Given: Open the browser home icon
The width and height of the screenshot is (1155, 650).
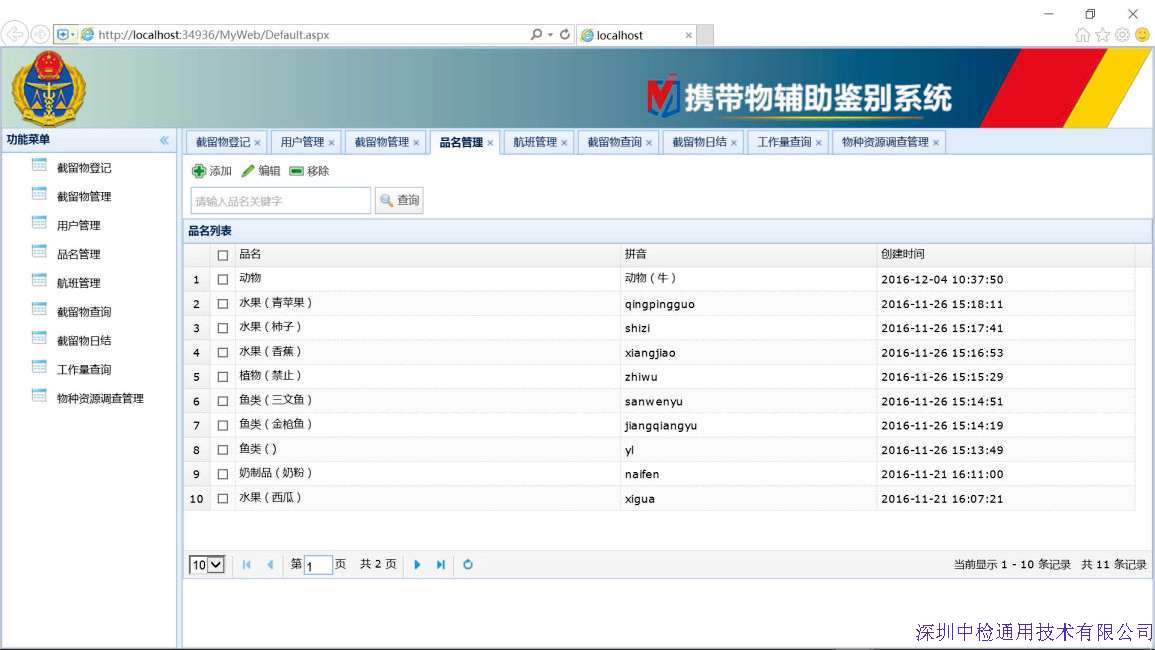Looking at the screenshot, I should click(x=1082, y=35).
